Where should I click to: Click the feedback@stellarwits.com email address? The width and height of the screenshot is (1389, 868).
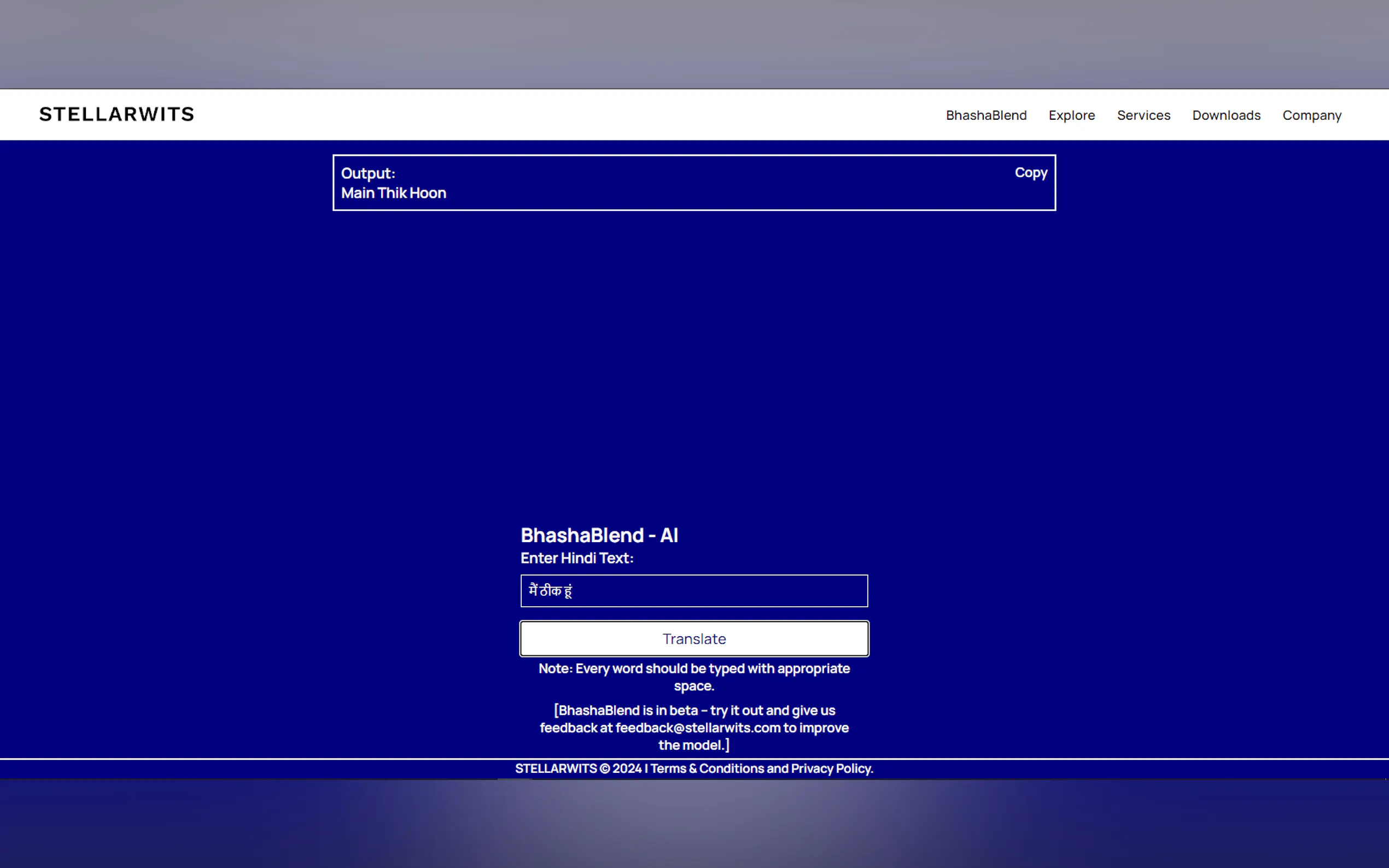[x=698, y=728]
